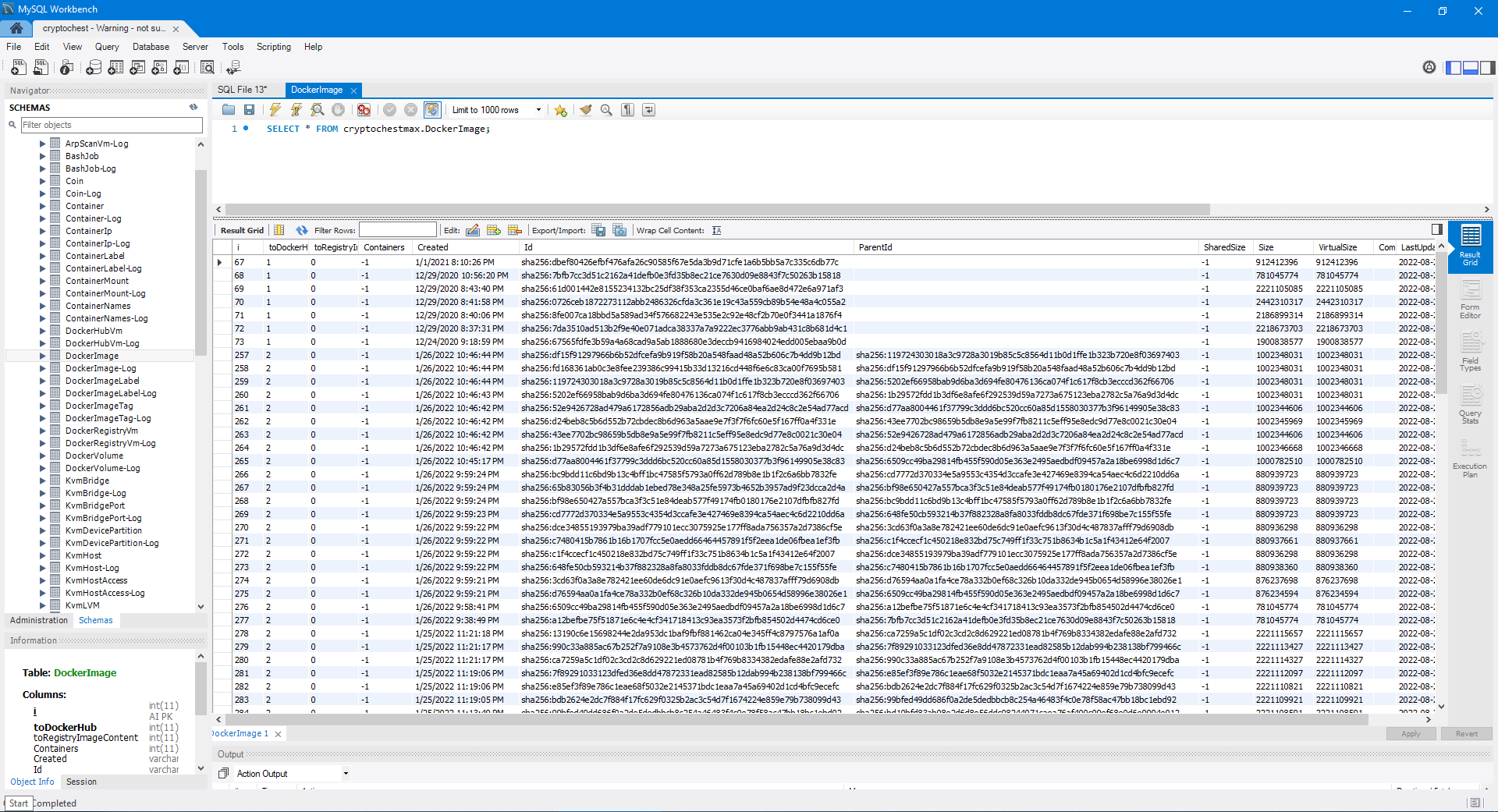Create a new schema icon
This screenshot has height=812, width=1498.
(94, 68)
